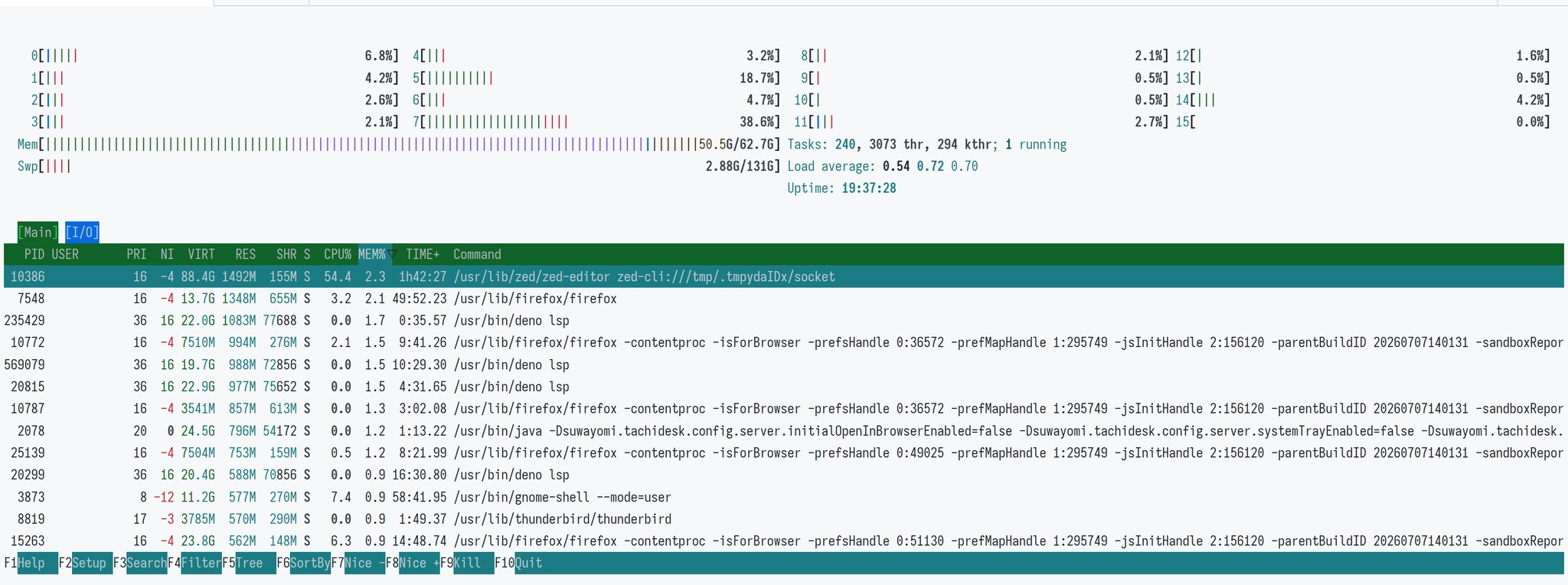The width and height of the screenshot is (1568, 585).
Task: Click CPU 4 meter at 3.2%
Action: click(596, 56)
